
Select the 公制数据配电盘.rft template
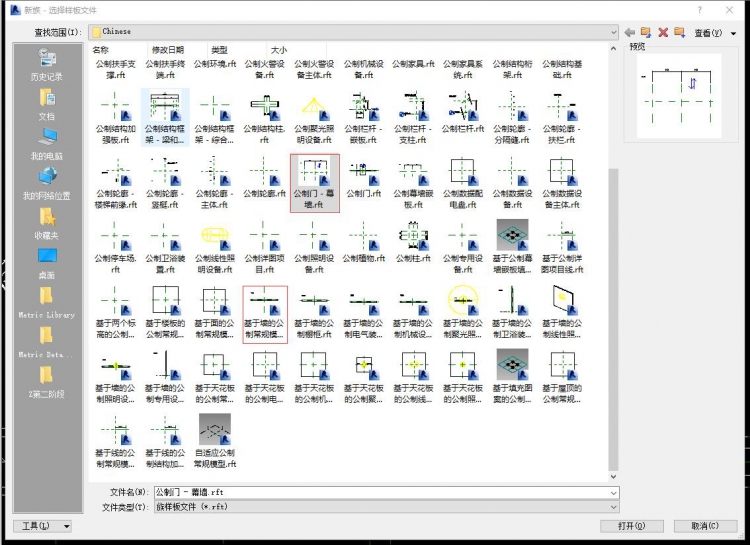[463, 183]
